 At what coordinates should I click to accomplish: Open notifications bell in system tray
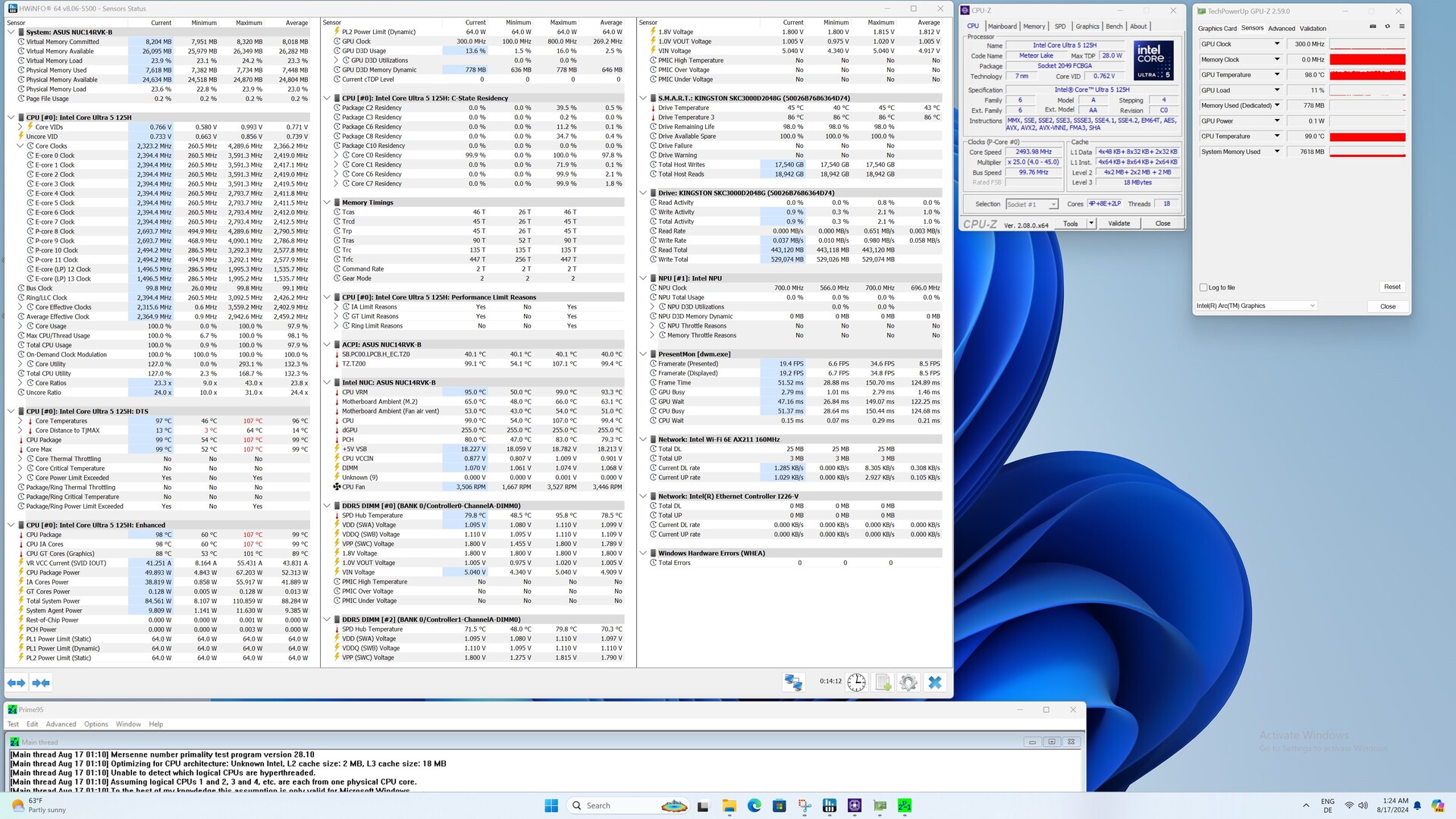tap(1417, 805)
